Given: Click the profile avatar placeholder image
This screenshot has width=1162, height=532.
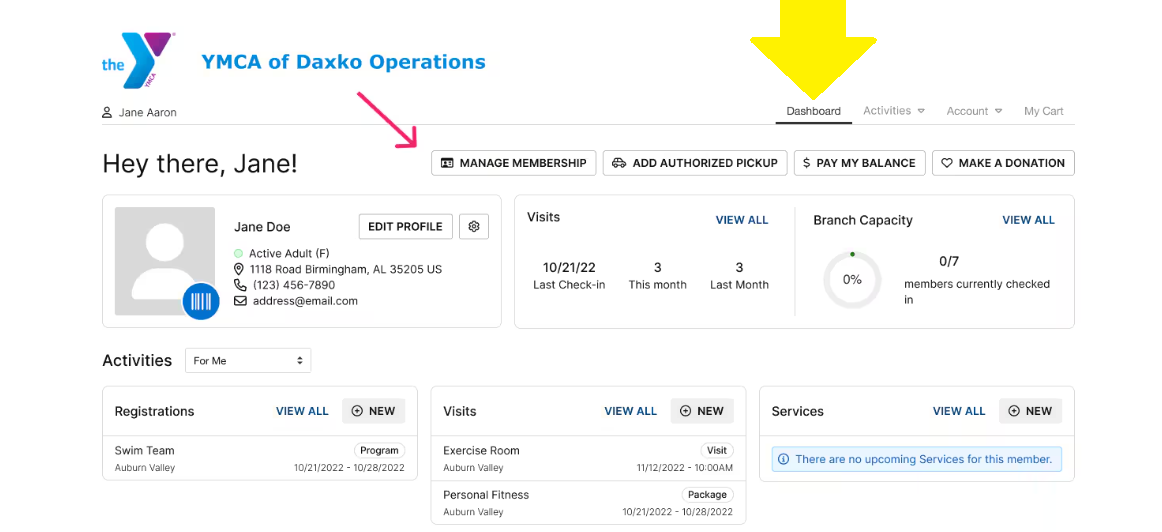Looking at the screenshot, I should 164,259.
